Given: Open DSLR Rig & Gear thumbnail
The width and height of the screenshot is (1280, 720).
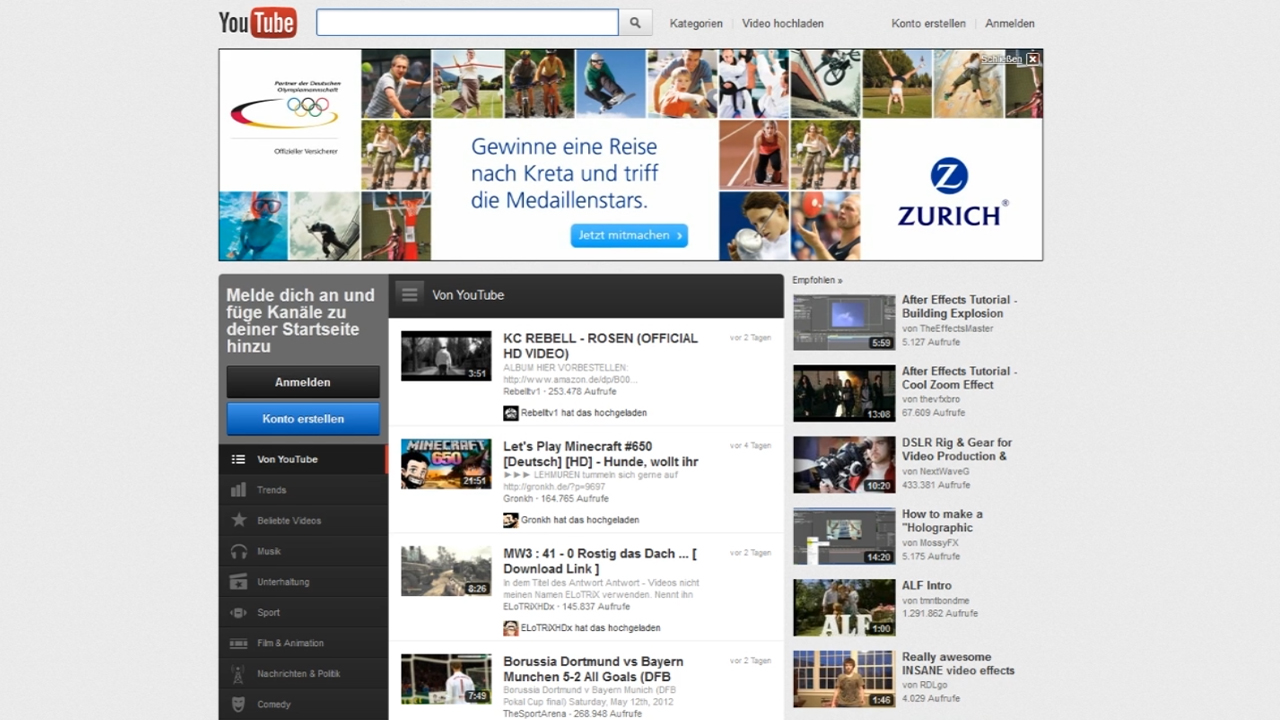Looking at the screenshot, I should pyautogui.click(x=844, y=465).
